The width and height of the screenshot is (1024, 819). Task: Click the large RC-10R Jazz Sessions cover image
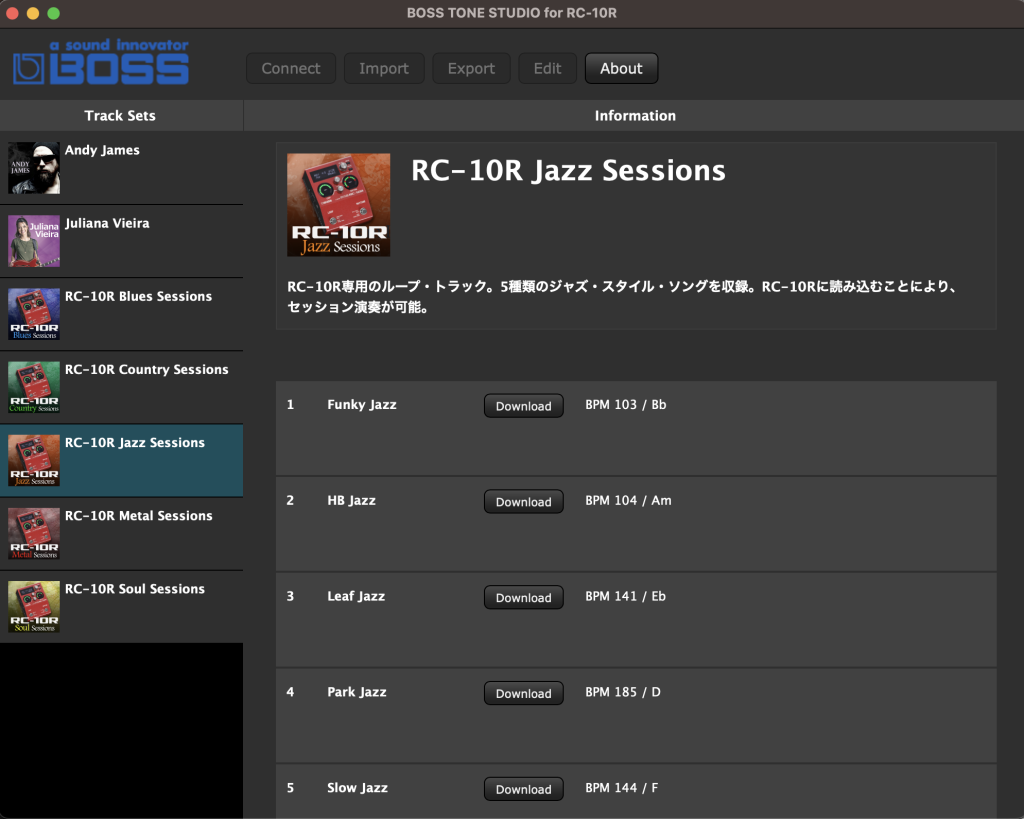338,205
